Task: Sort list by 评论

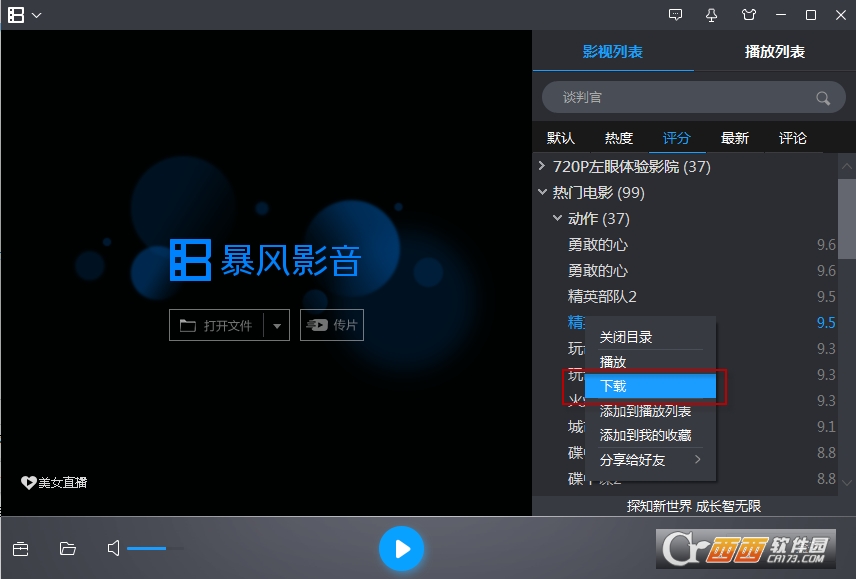Action: tap(792, 138)
